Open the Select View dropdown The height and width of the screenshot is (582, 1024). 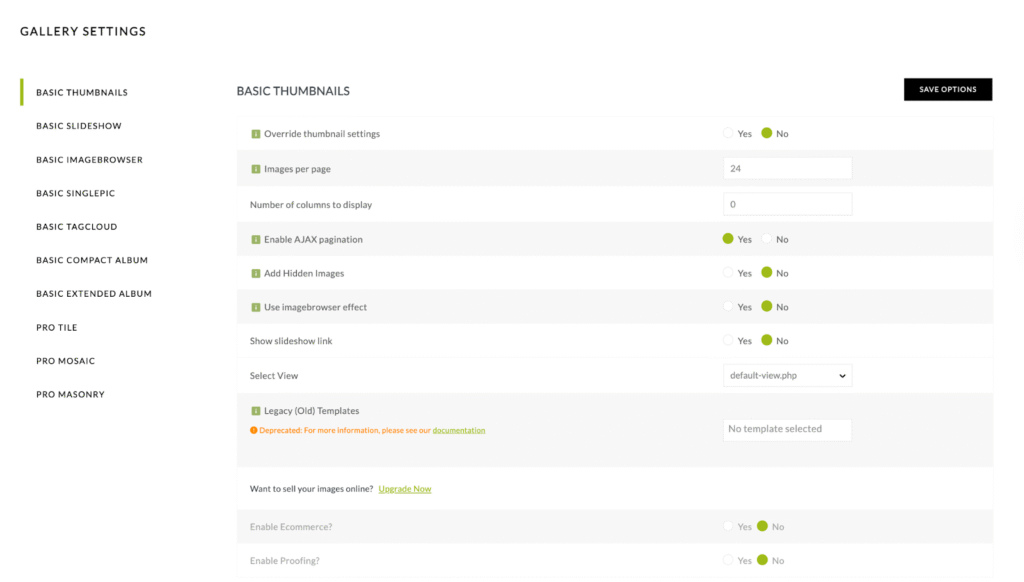pyautogui.click(x=787, y=376)
